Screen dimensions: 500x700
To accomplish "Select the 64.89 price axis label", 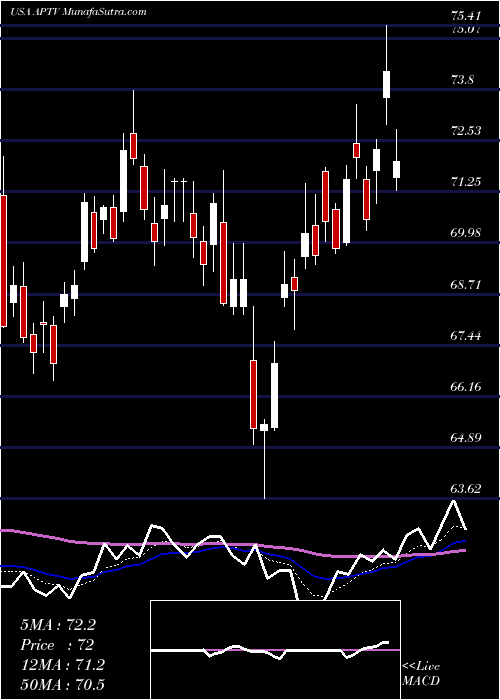I will 466,438.
